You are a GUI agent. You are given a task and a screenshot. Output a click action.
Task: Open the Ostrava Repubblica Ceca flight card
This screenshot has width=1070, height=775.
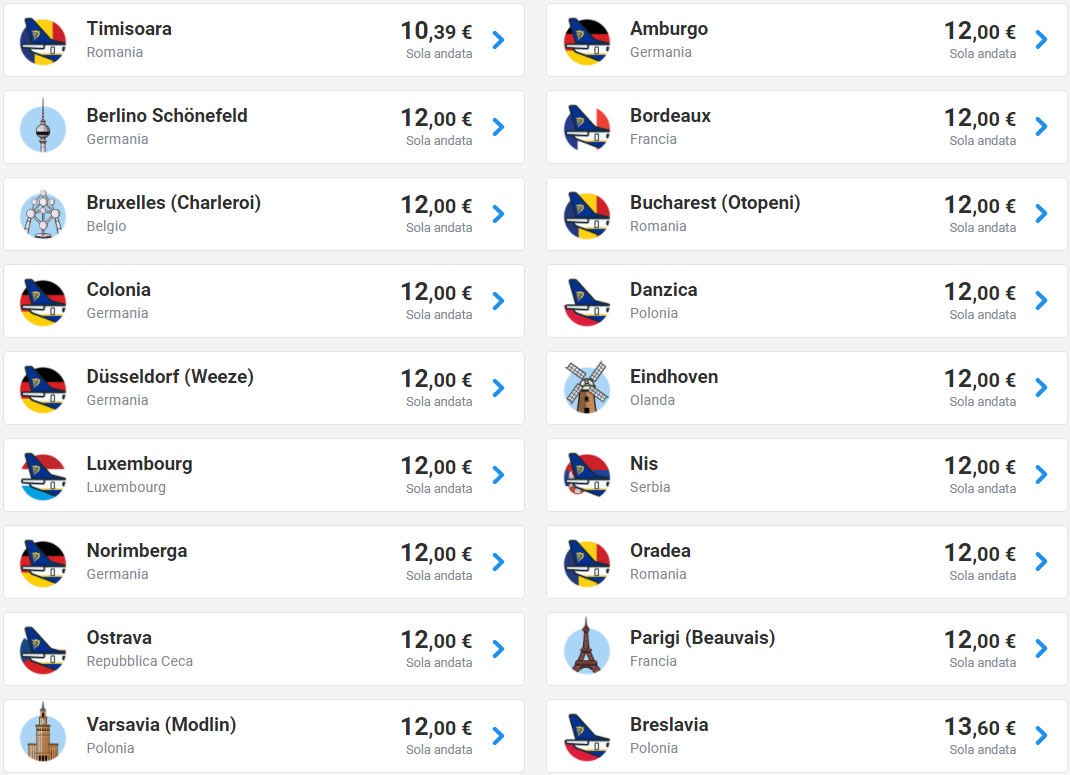tap(264, 649)
